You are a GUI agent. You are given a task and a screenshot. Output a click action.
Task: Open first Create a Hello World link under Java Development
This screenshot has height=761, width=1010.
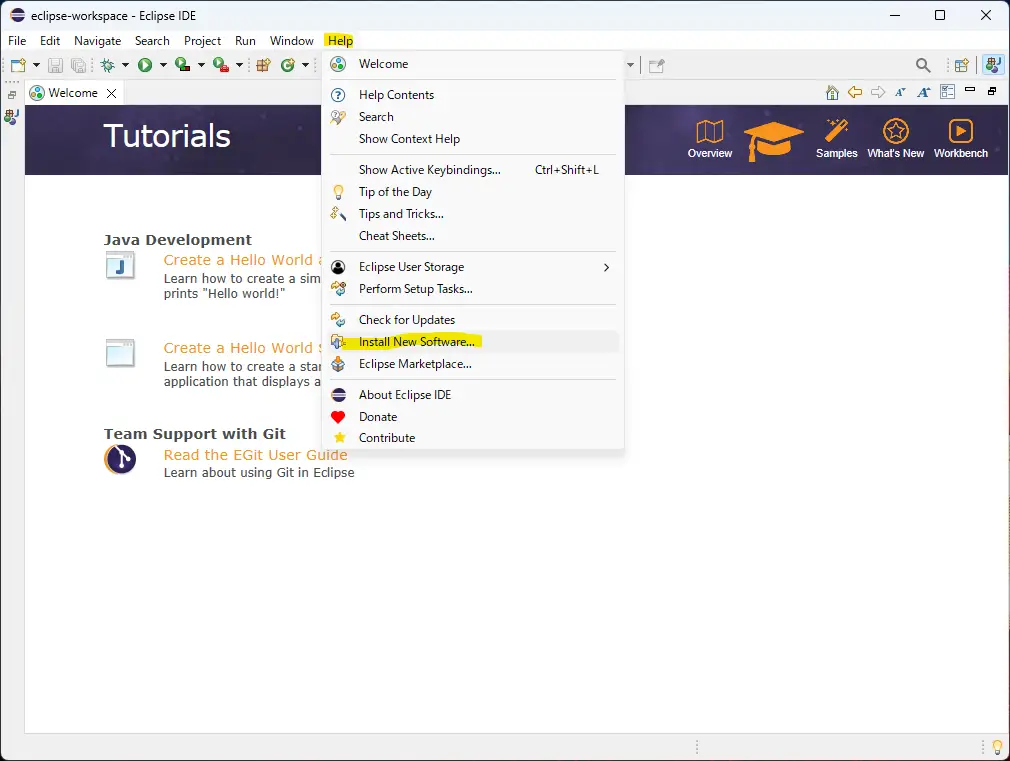tap(242, 260)
